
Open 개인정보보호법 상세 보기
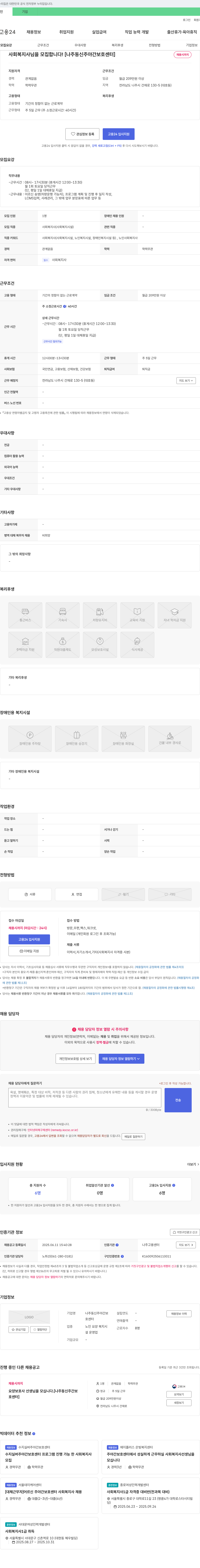[x=76, y=1058]
